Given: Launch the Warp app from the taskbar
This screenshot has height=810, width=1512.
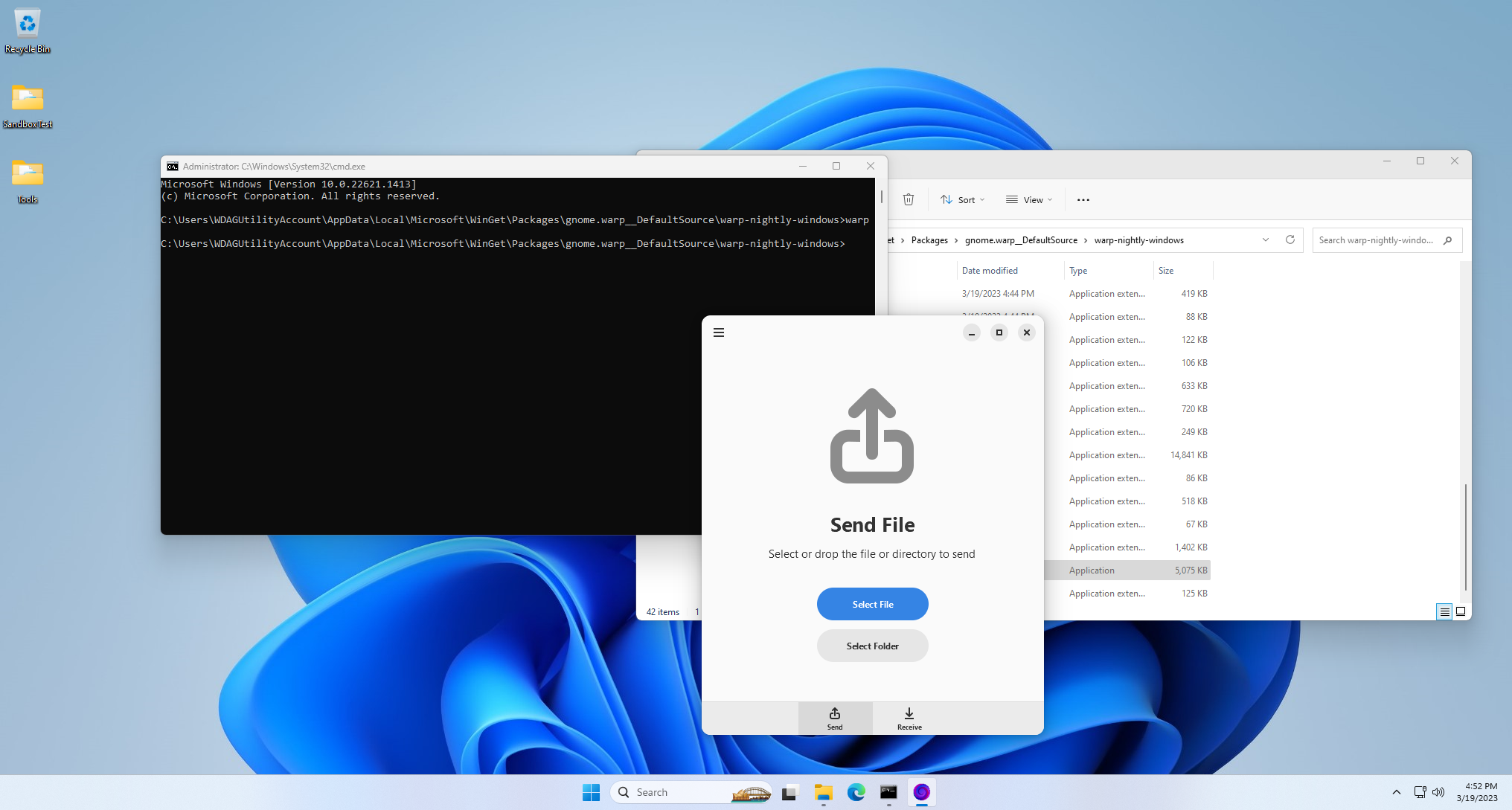Looking at the screenshot, I should pyautogui.click(x=921, y=792).
